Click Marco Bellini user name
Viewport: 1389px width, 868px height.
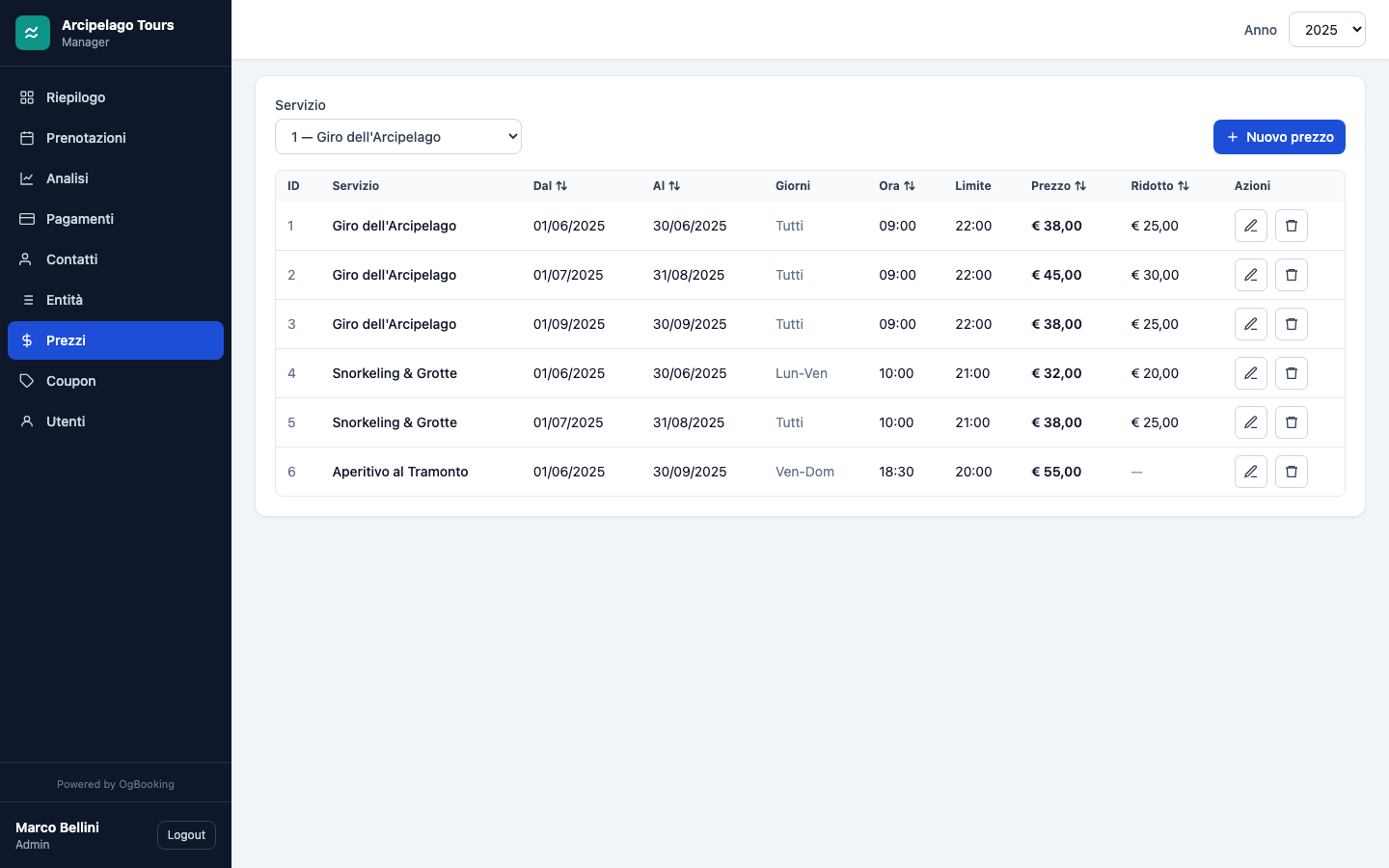57,827
